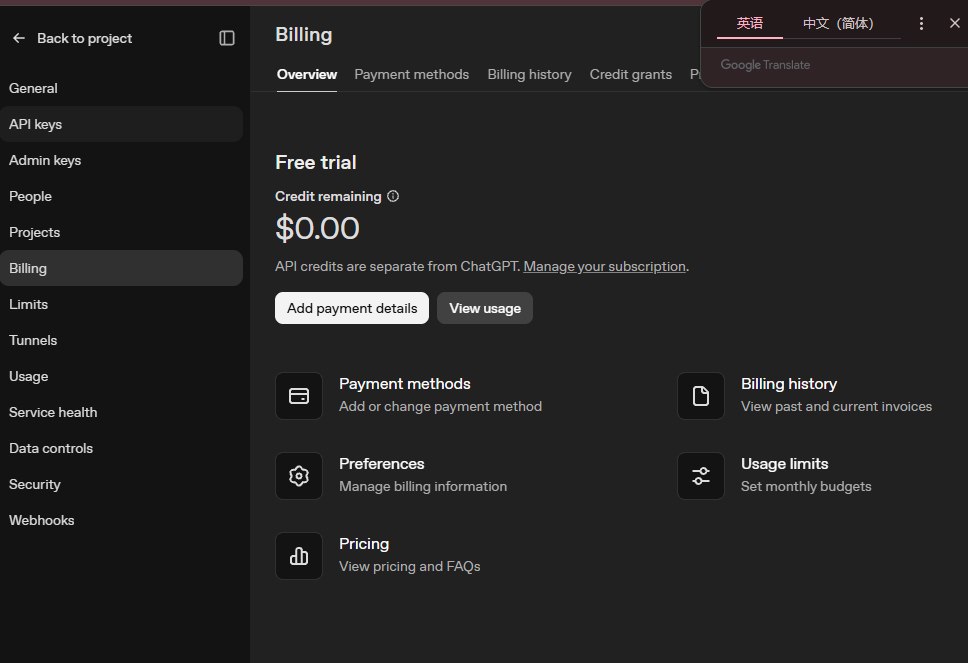The height and width of the screenshot is (663, 968).
Task: Open Admin keys in the sidebar
Action: click(x=122, y=161)
